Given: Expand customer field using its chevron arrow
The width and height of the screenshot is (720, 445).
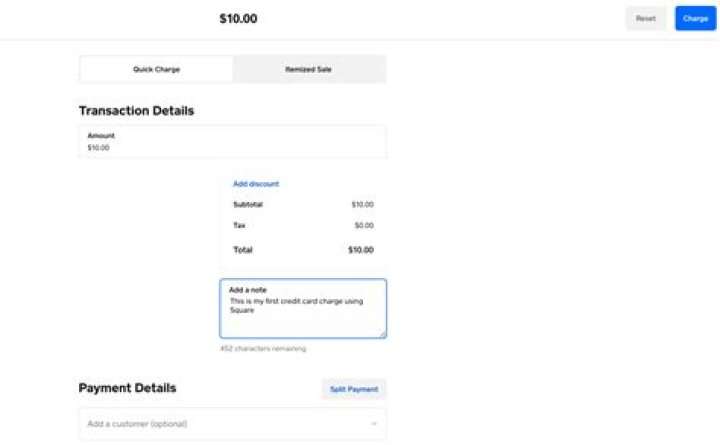Looking at the screenshot, I should [374, 423].
